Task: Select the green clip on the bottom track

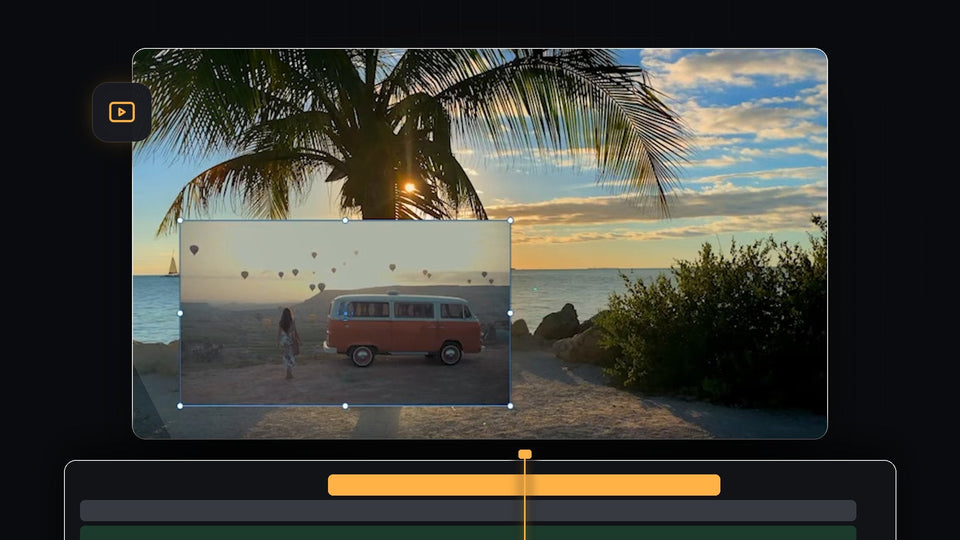Action: 468,533
